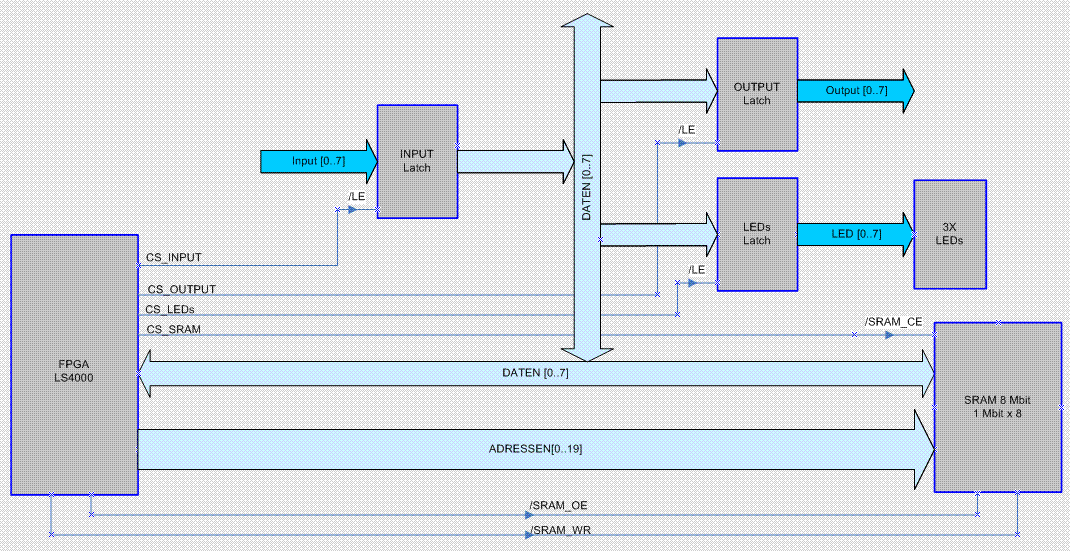Click the LEDs Latch block

757,234
